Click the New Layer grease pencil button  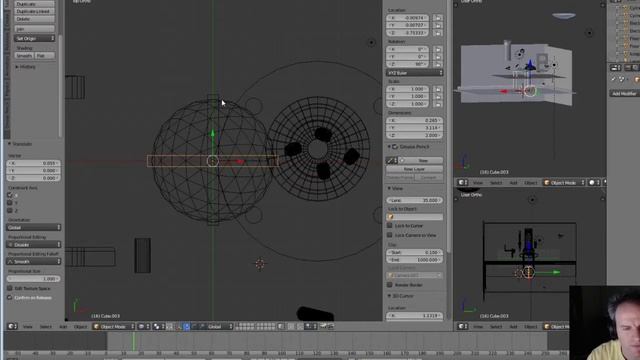coord(414,169)
